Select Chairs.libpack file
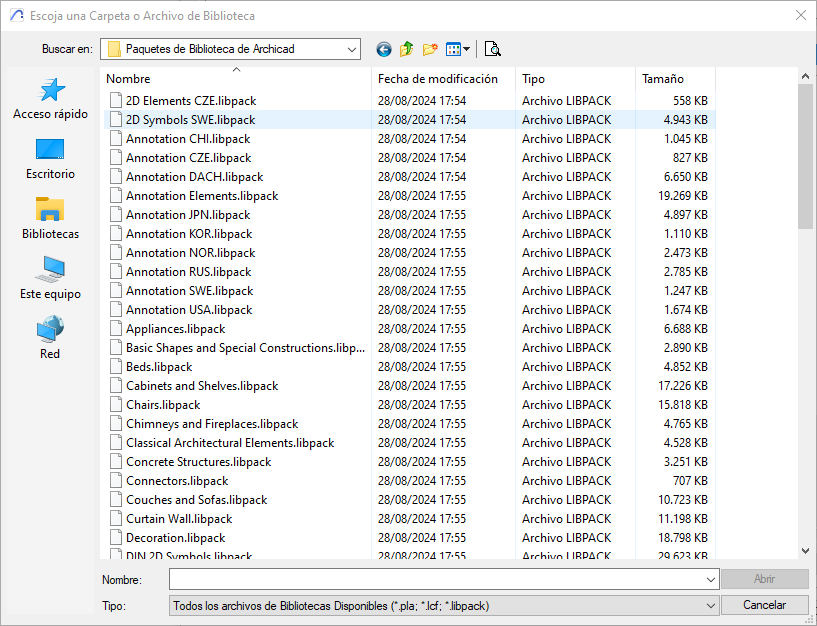 (x=163, y=404)
